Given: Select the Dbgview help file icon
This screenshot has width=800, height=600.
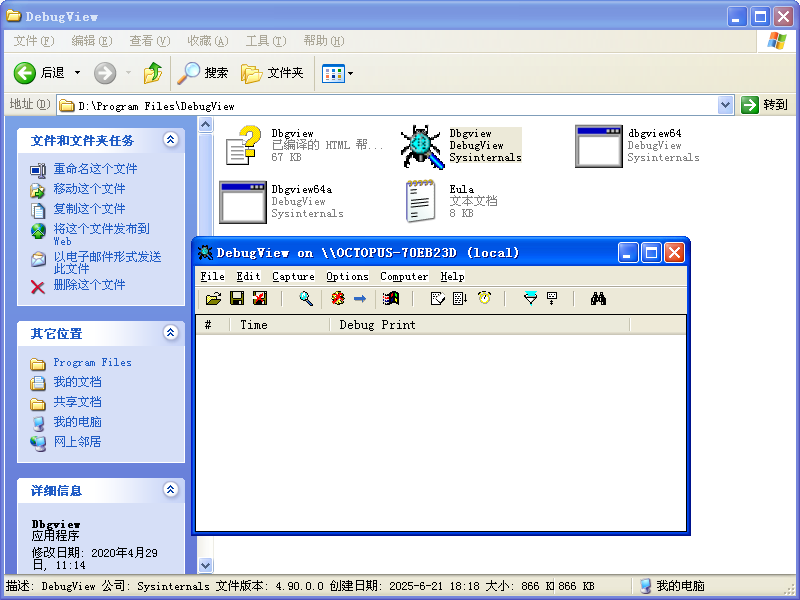Looking at the screenshot, I should (x=243, y=146).
